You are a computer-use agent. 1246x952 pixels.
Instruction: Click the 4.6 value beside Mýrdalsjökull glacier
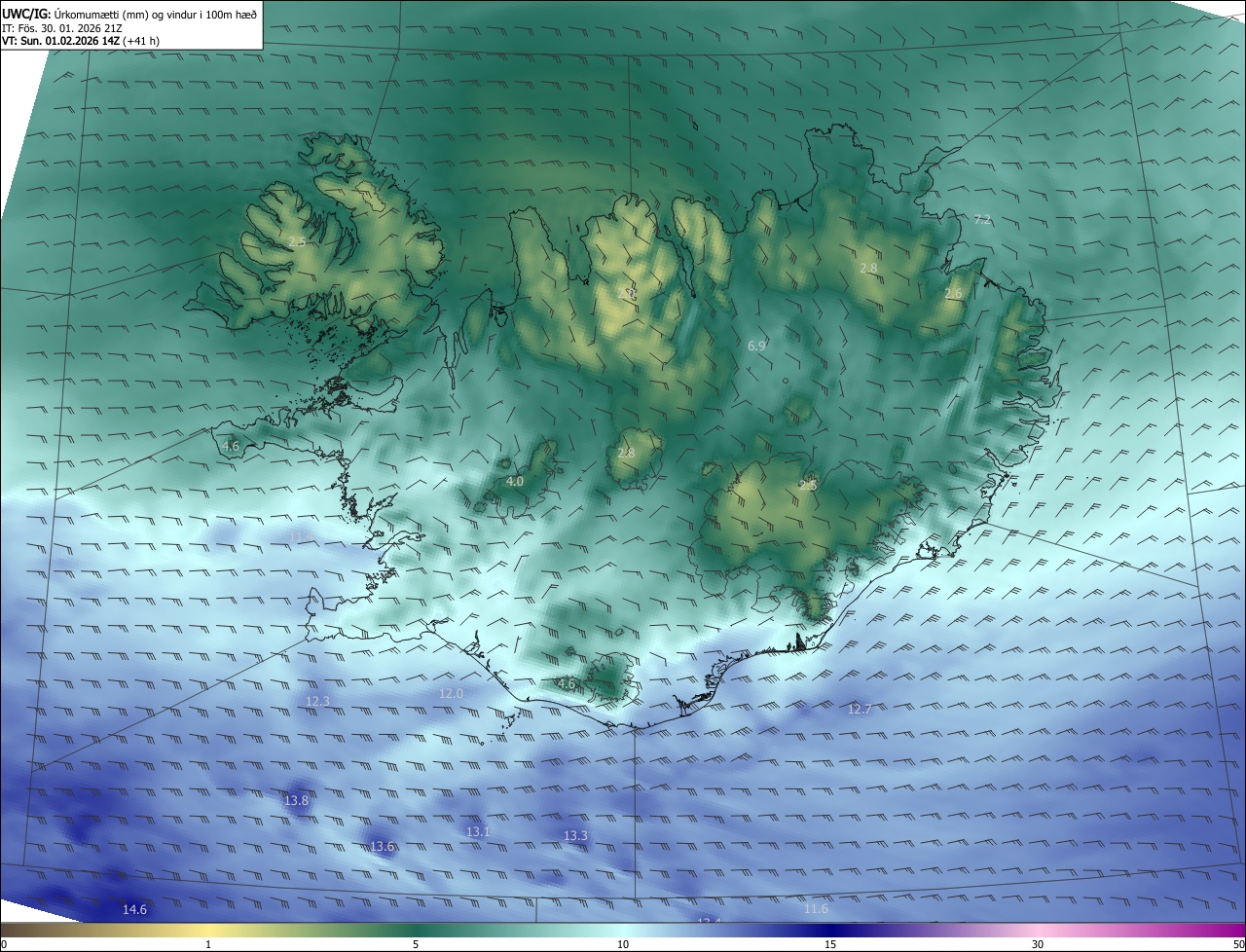pos(566,684)
